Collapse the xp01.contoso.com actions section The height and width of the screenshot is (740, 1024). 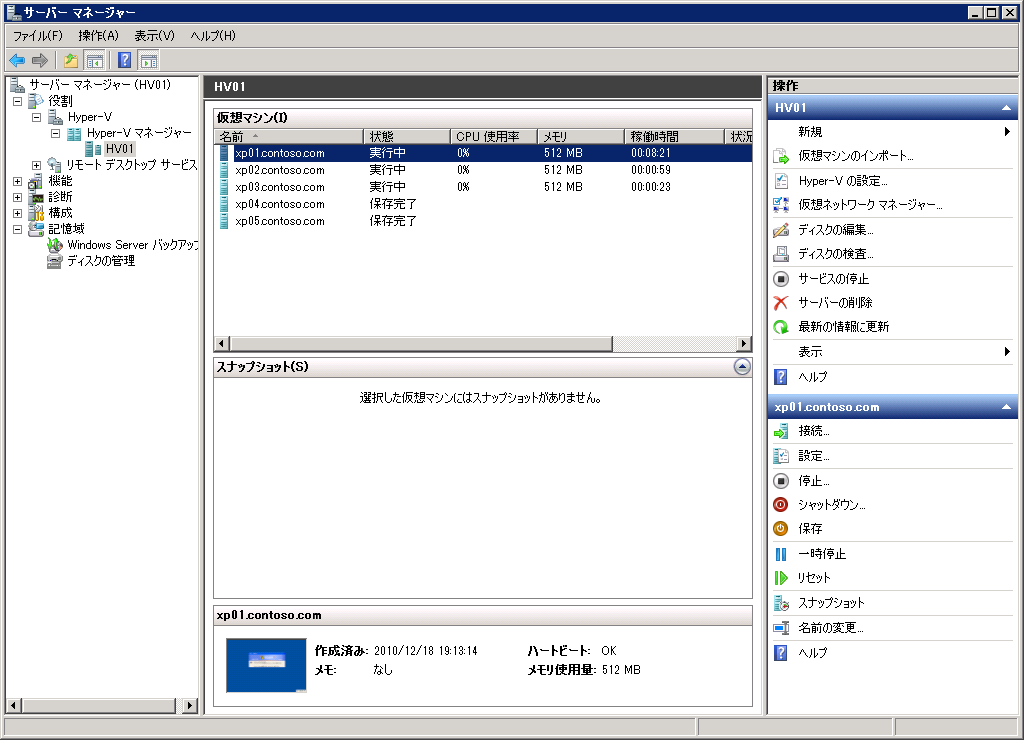pyautogui.click(x=1006, y=407)
